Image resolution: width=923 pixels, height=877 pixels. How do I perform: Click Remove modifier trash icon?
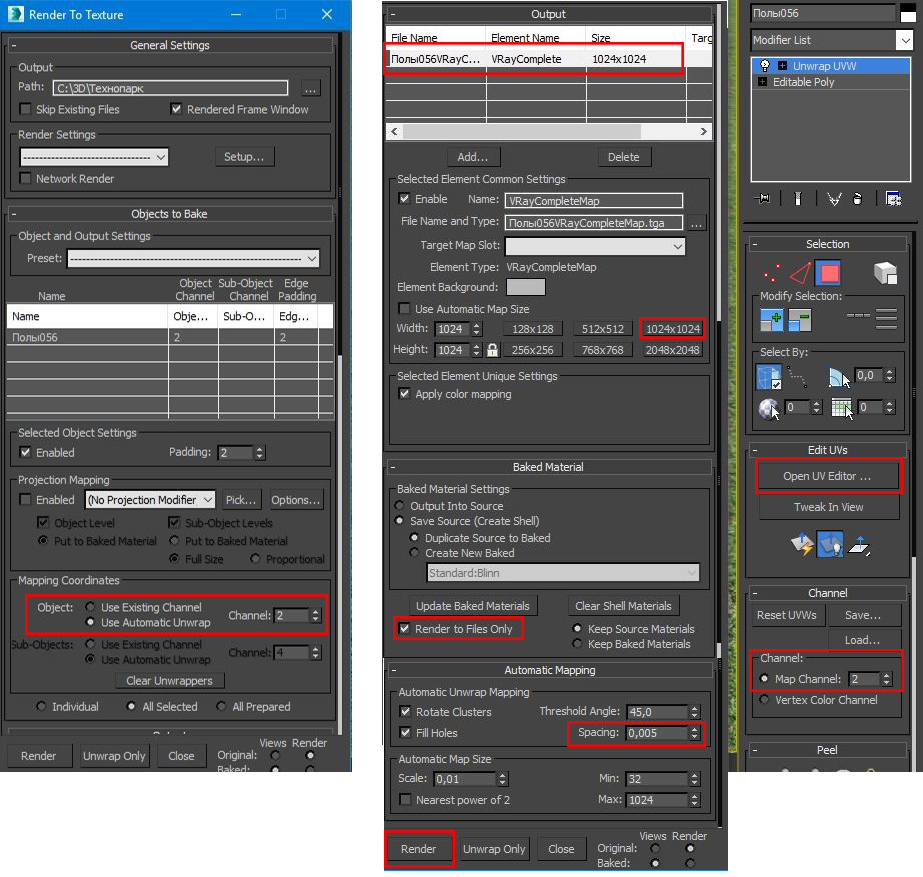tap(857, 199)
